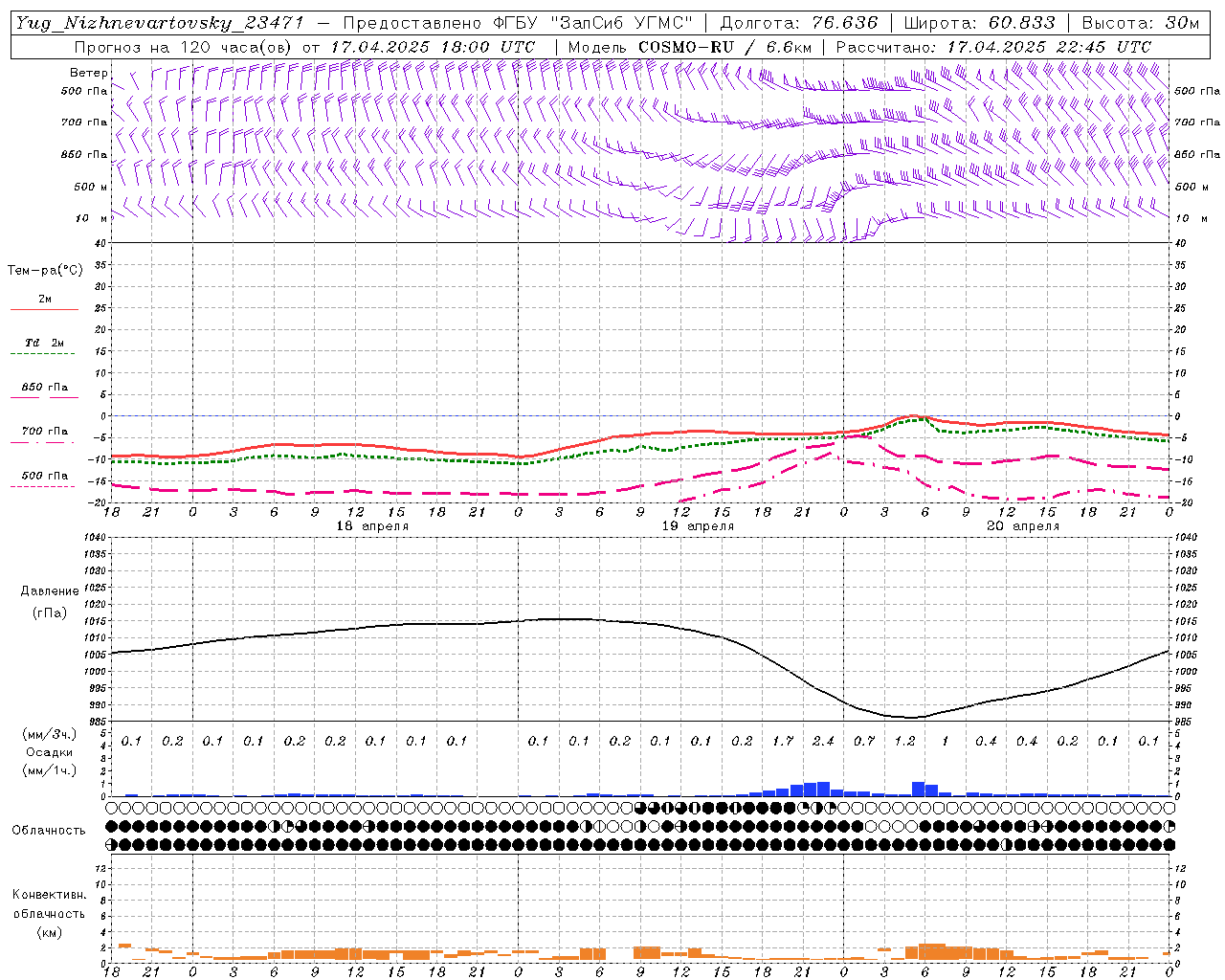Click the first cloud symbol in bottom cloudiness row
This screenshot has width=1225, height=980.
pyautogui.click(x=112, y=844)
